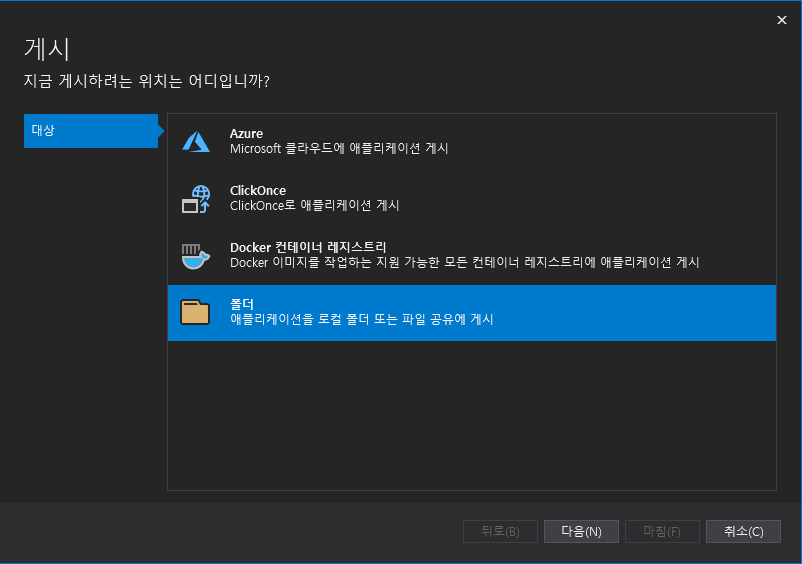Click the disabled 뒤로(B) button
The height and width of the screenshot is (564, 802).
500,531
